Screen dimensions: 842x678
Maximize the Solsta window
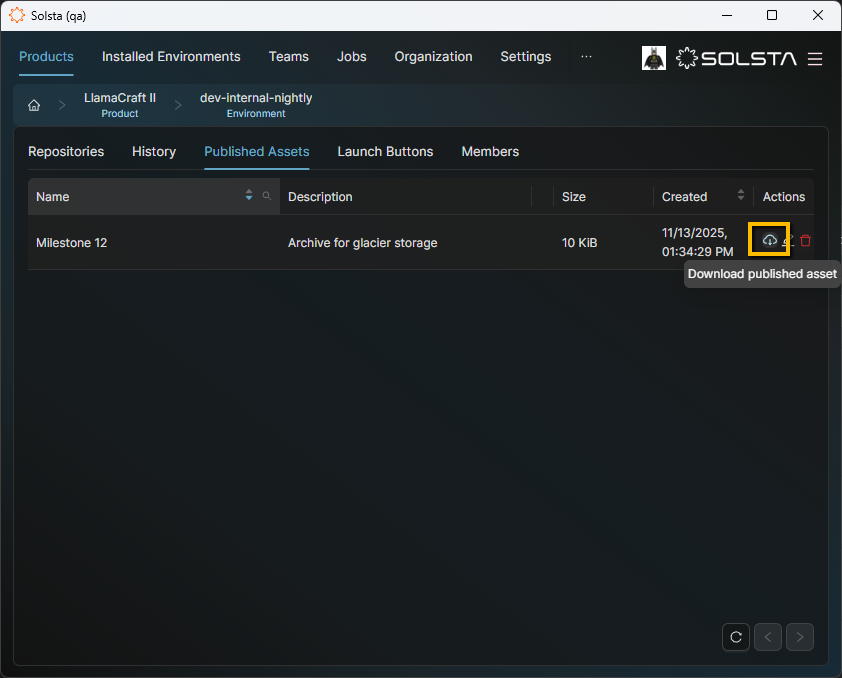point(772,15)
